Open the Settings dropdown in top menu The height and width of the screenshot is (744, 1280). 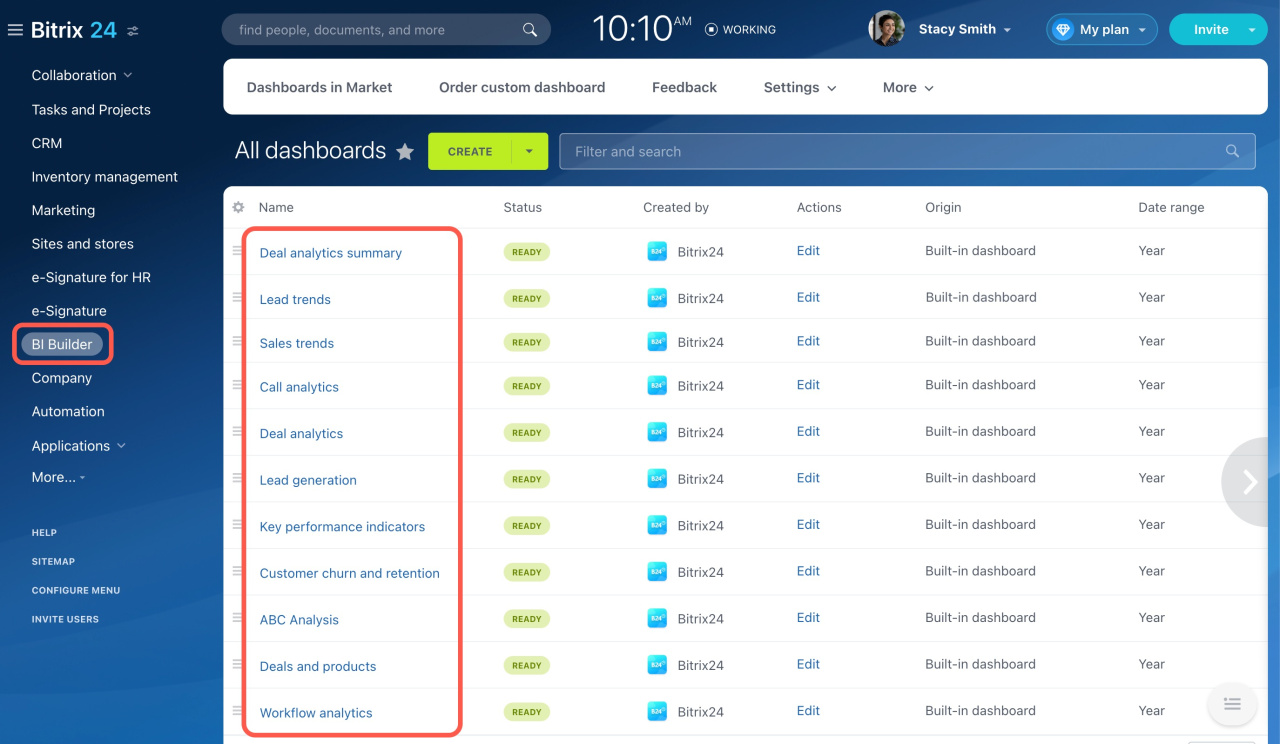coord(800,88)
